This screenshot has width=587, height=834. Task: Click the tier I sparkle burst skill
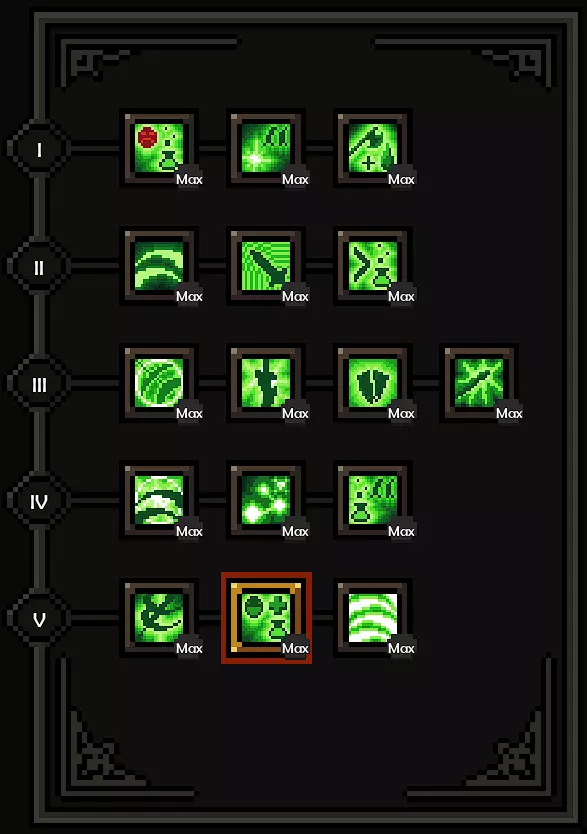(265, 148)
